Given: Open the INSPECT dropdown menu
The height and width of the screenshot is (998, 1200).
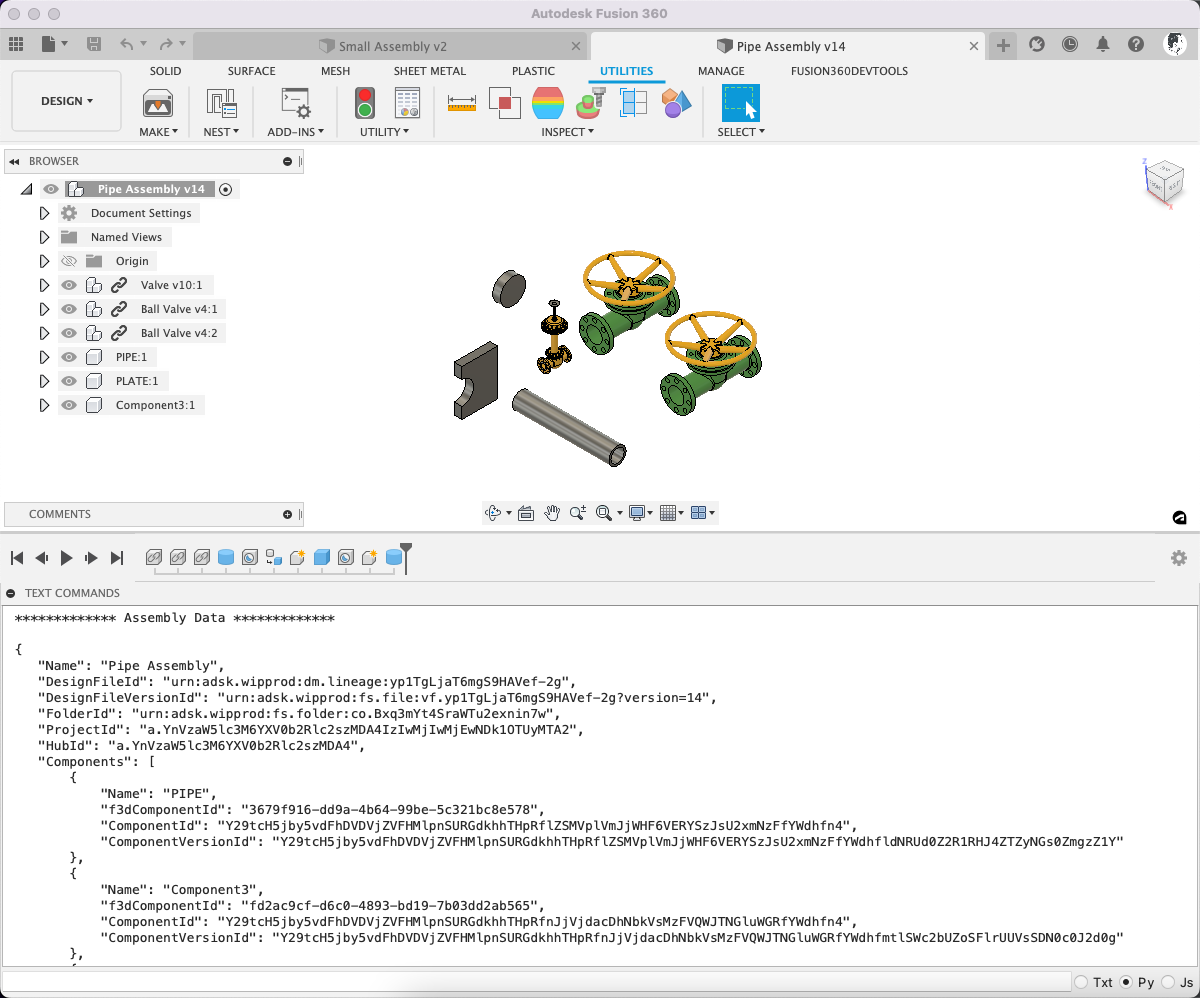Looking at the screenshot, I should click(568, 132).
